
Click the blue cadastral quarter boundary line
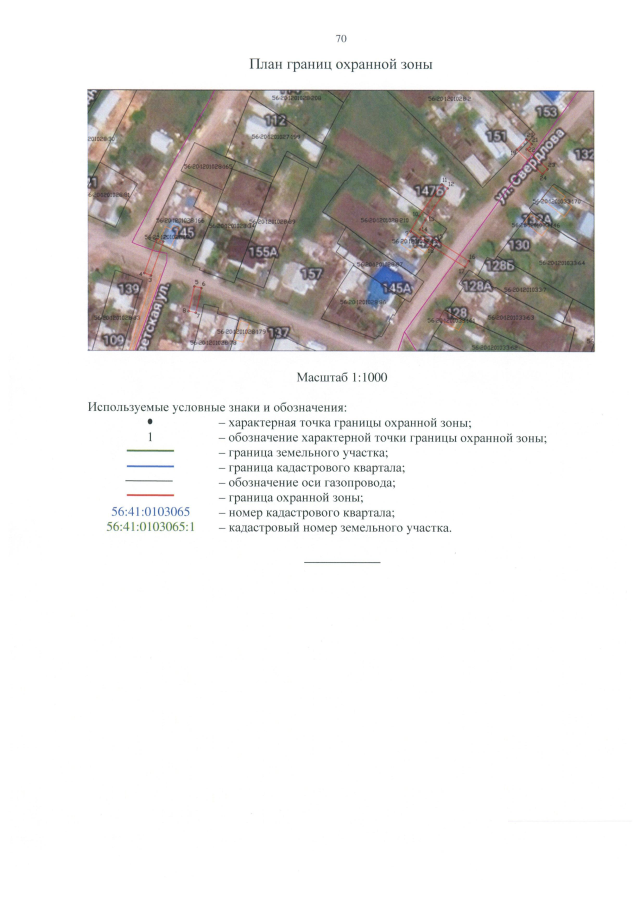150,468
